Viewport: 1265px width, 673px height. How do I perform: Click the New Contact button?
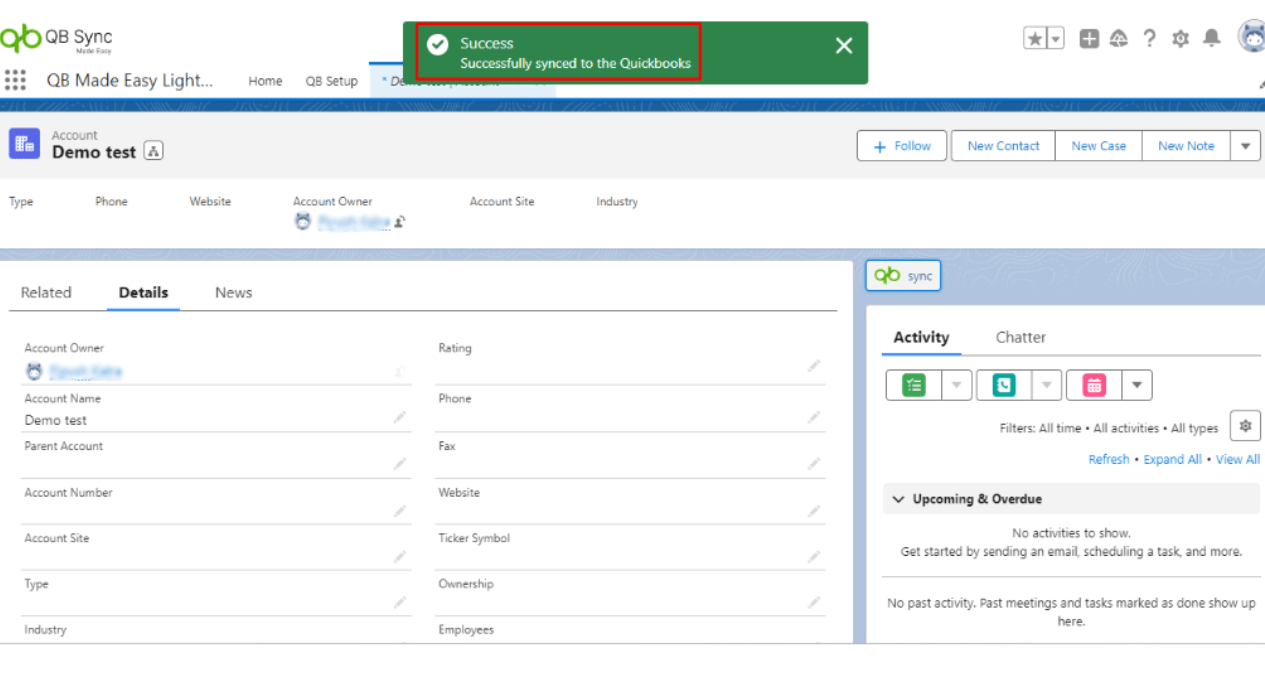click(1003, 146)
